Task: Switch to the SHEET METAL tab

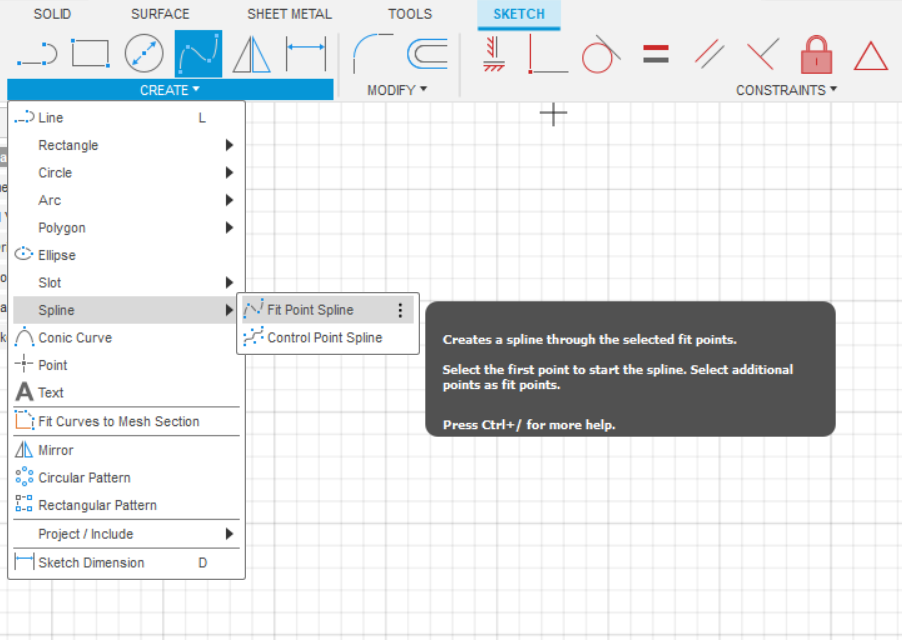Action: (289, 14)
